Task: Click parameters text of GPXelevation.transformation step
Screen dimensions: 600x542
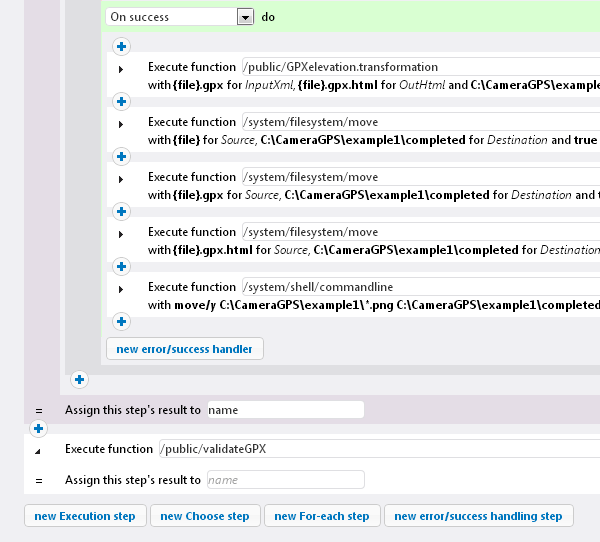Action: (374, 85)
